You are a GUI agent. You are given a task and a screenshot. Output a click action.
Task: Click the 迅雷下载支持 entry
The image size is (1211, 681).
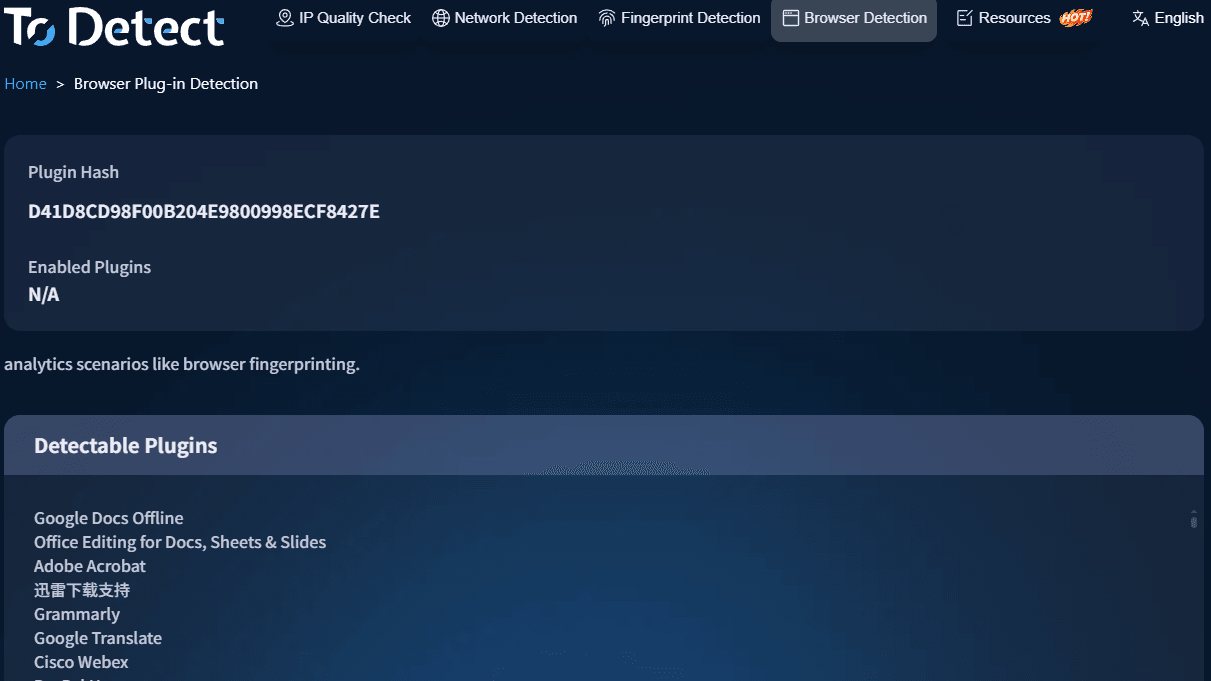point(82,590)
